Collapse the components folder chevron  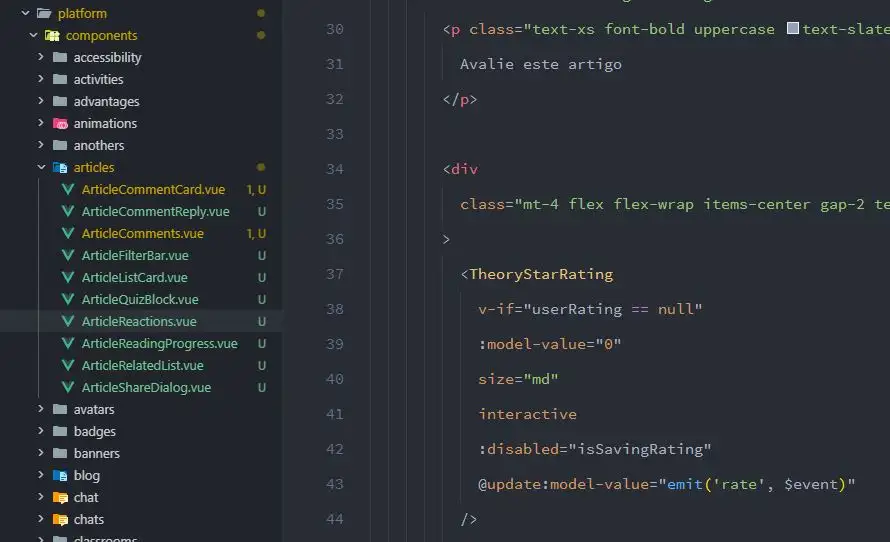tap(33, 35)
